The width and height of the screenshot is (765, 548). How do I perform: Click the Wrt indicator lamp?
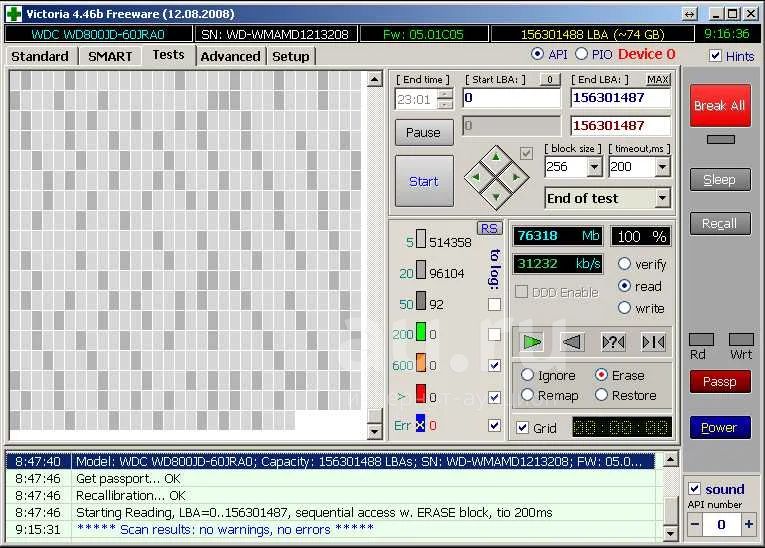tap(741, 340)
